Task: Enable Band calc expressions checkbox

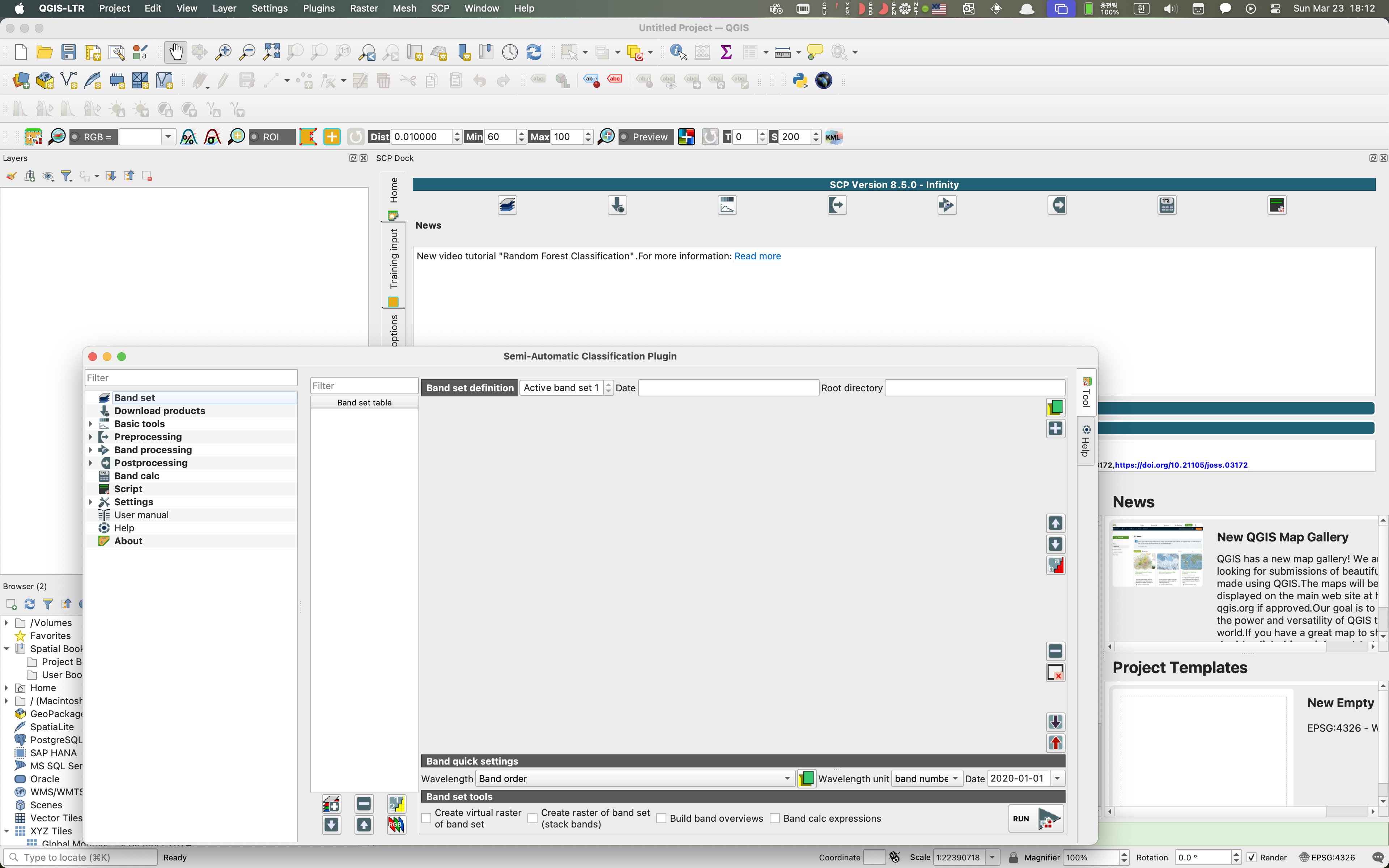Action: (x=775, y=818)
